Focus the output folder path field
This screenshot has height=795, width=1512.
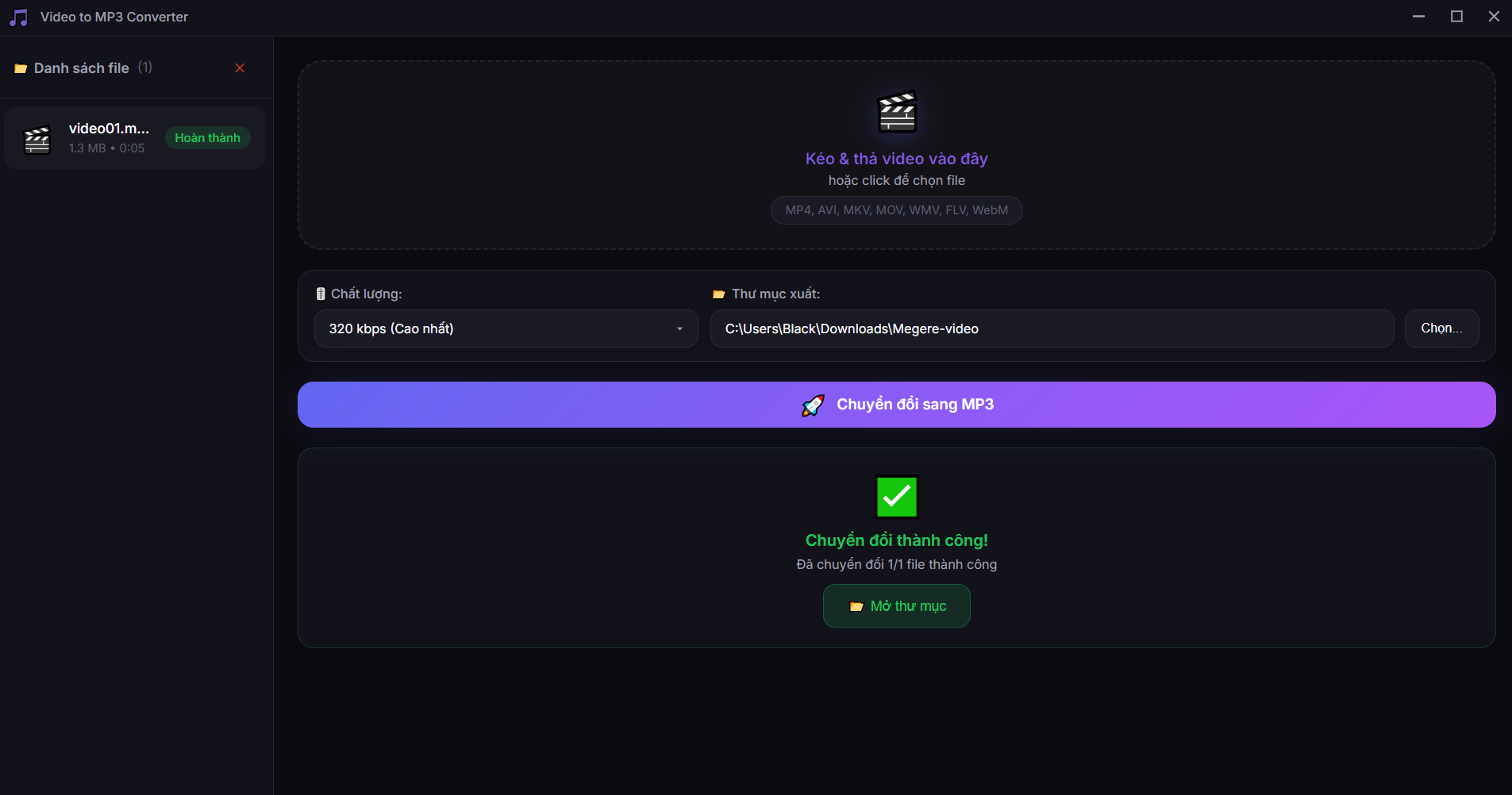point(1051,328)
